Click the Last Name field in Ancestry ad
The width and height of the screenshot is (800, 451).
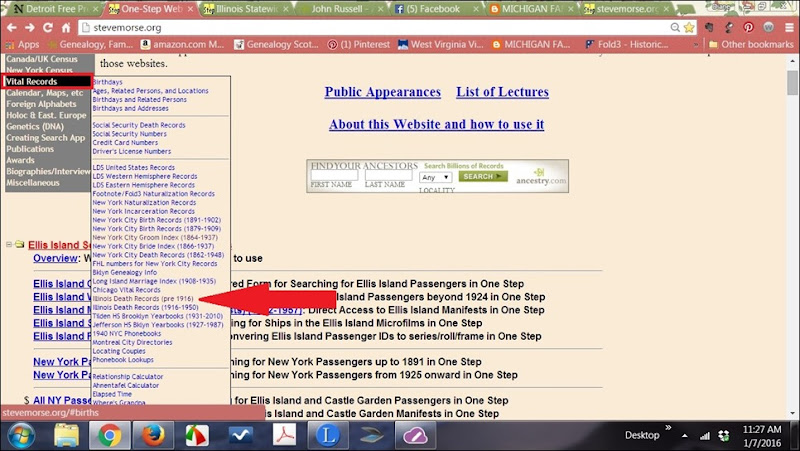coord(388,176)
